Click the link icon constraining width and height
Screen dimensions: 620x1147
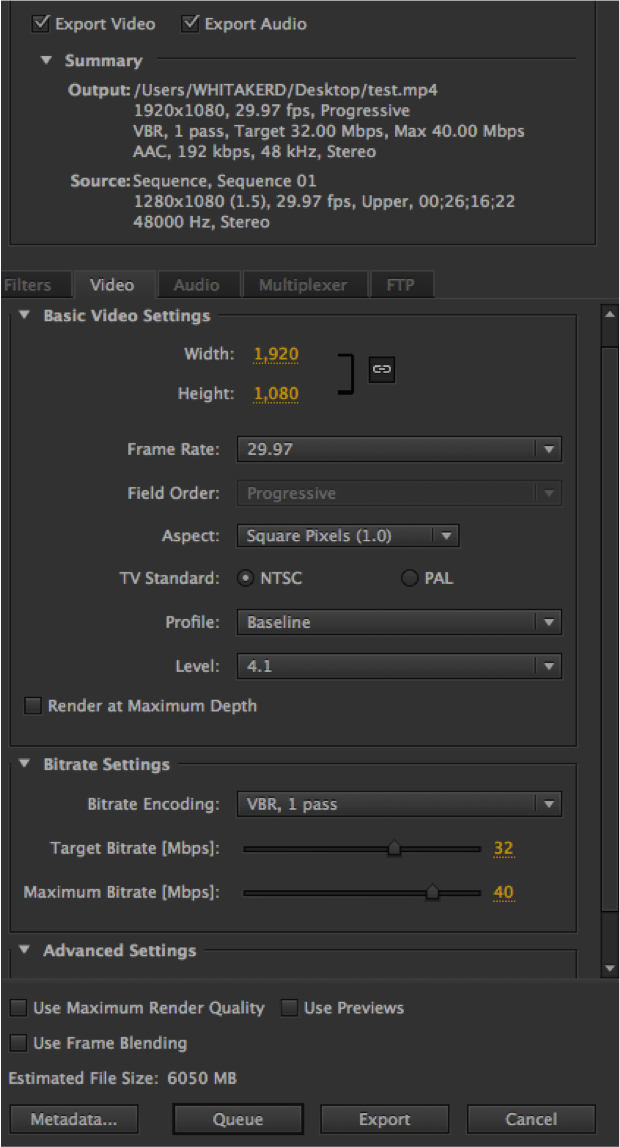point(381,369)
